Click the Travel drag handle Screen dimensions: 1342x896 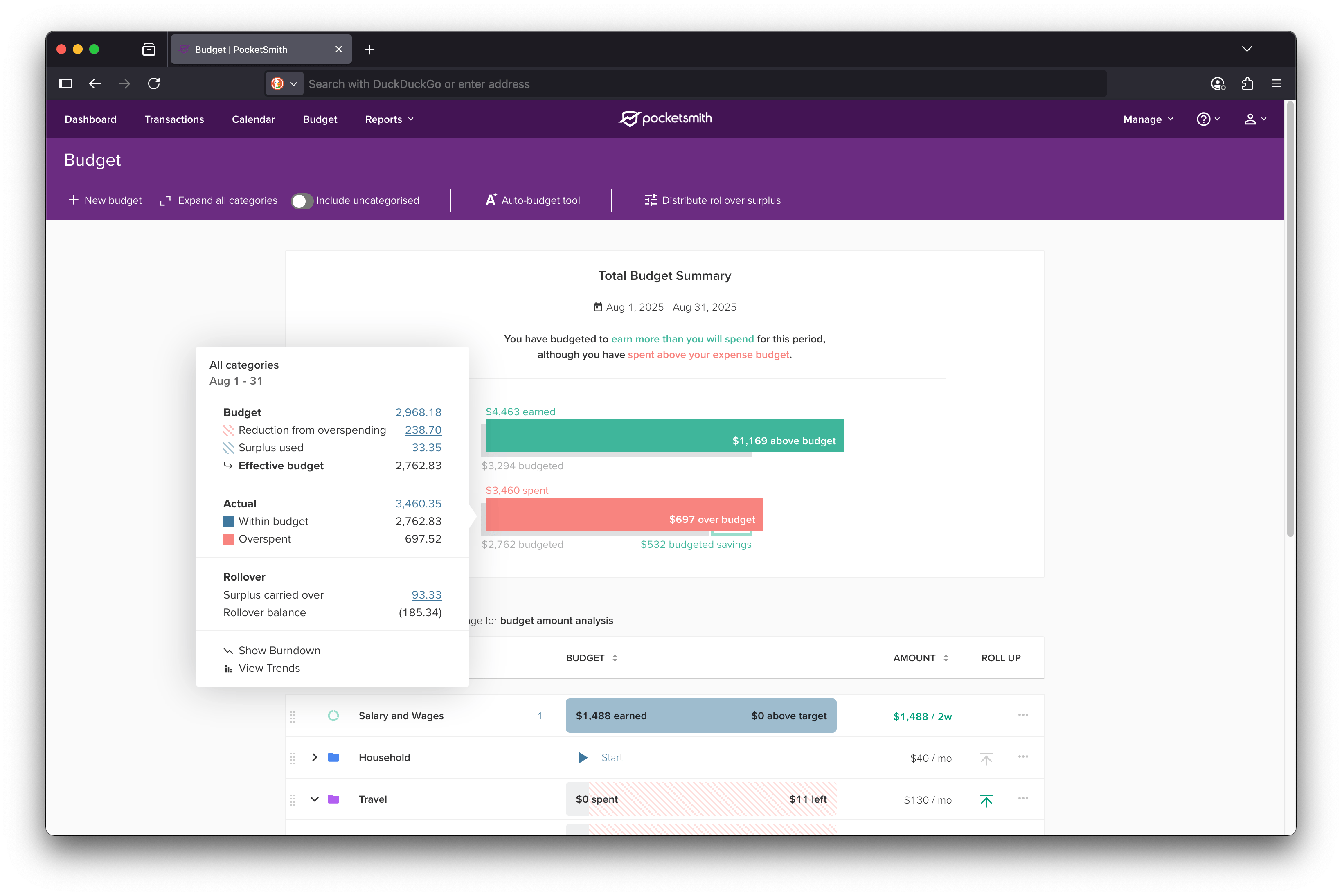pyautogui.click(x=293, y=799)
